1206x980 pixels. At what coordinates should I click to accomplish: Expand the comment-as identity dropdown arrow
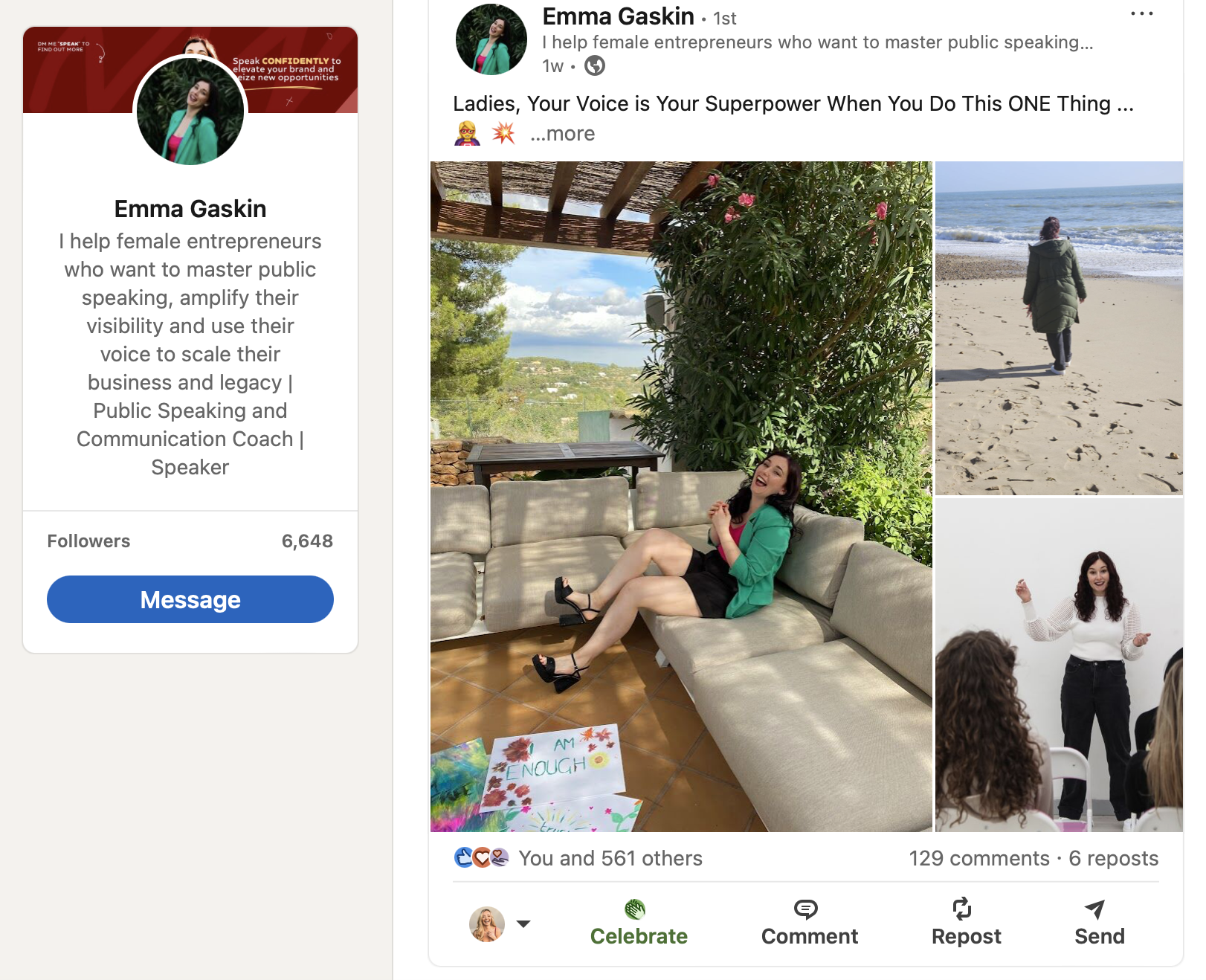coord(523,923)
